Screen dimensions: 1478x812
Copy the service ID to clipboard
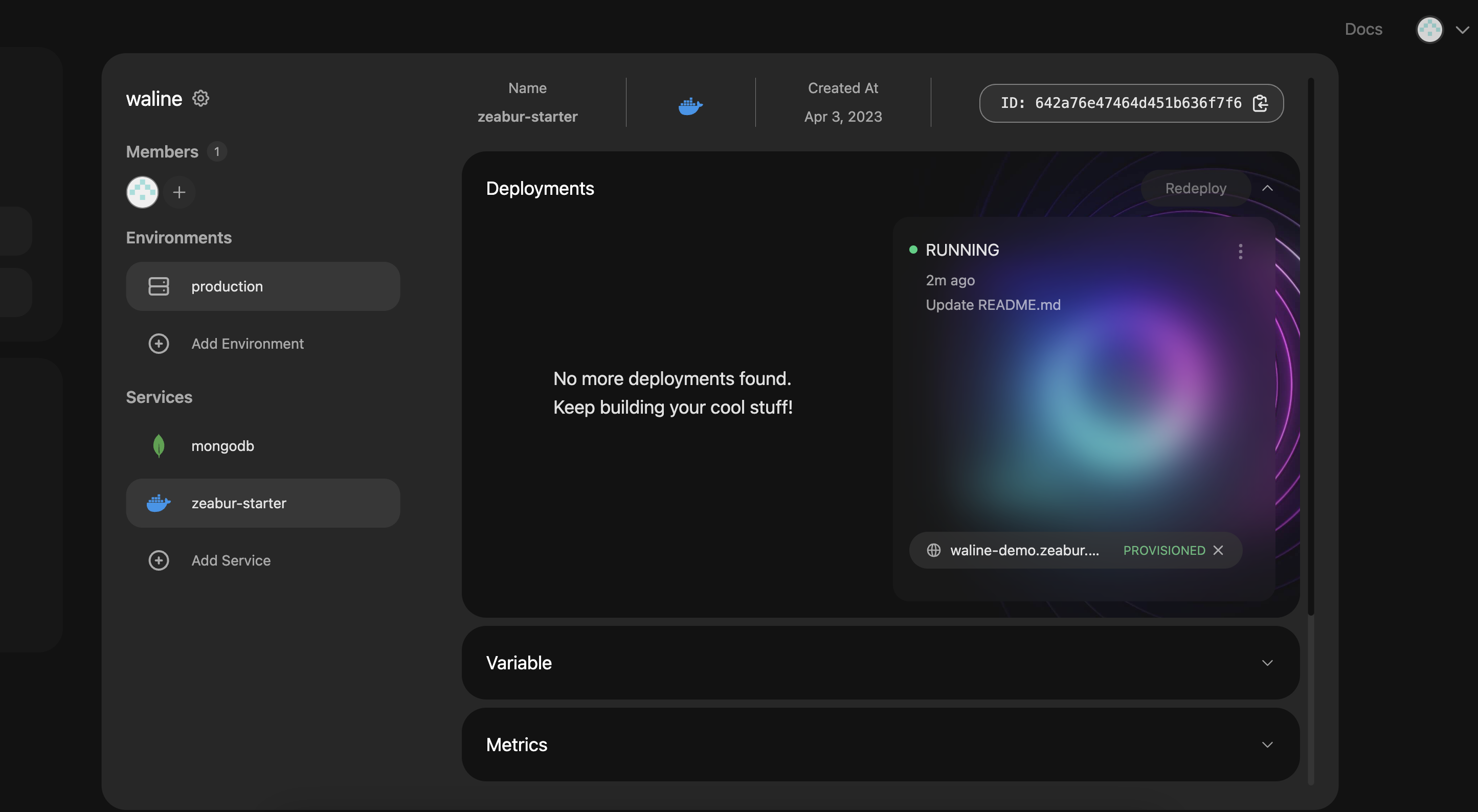[x=1260, y=103]
